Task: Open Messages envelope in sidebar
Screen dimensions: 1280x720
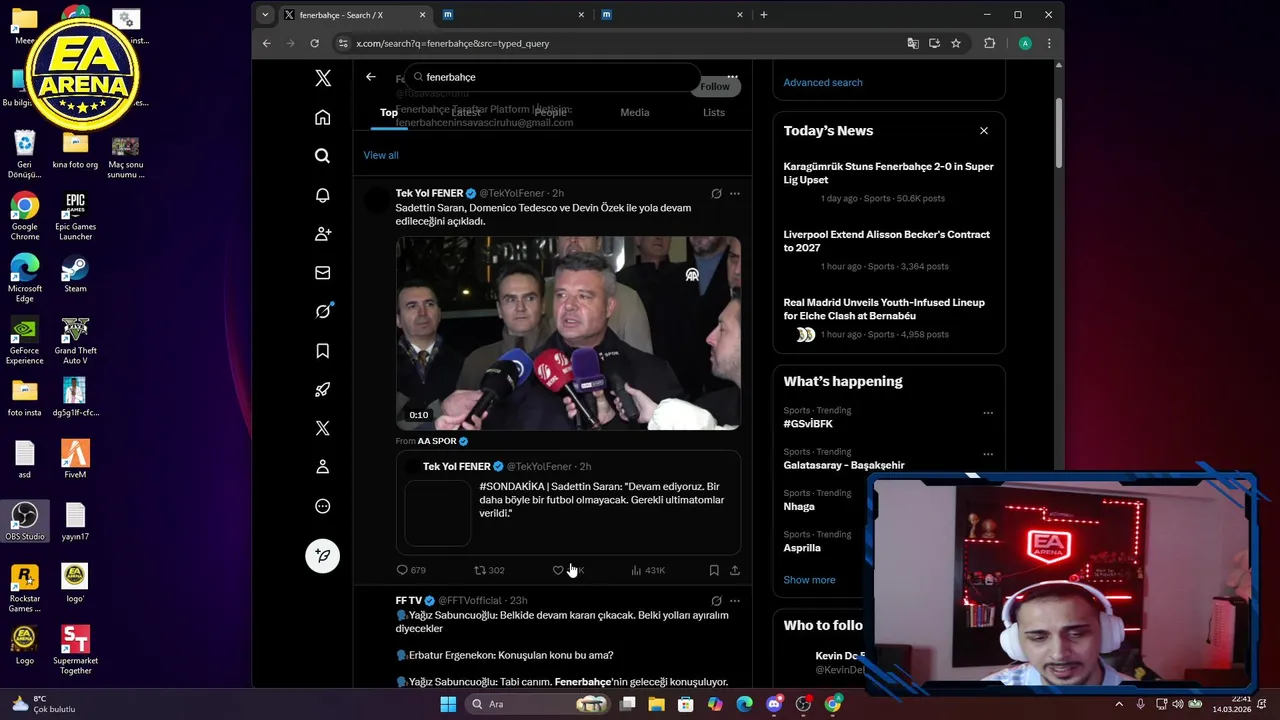Action: [x=322, y=273]
